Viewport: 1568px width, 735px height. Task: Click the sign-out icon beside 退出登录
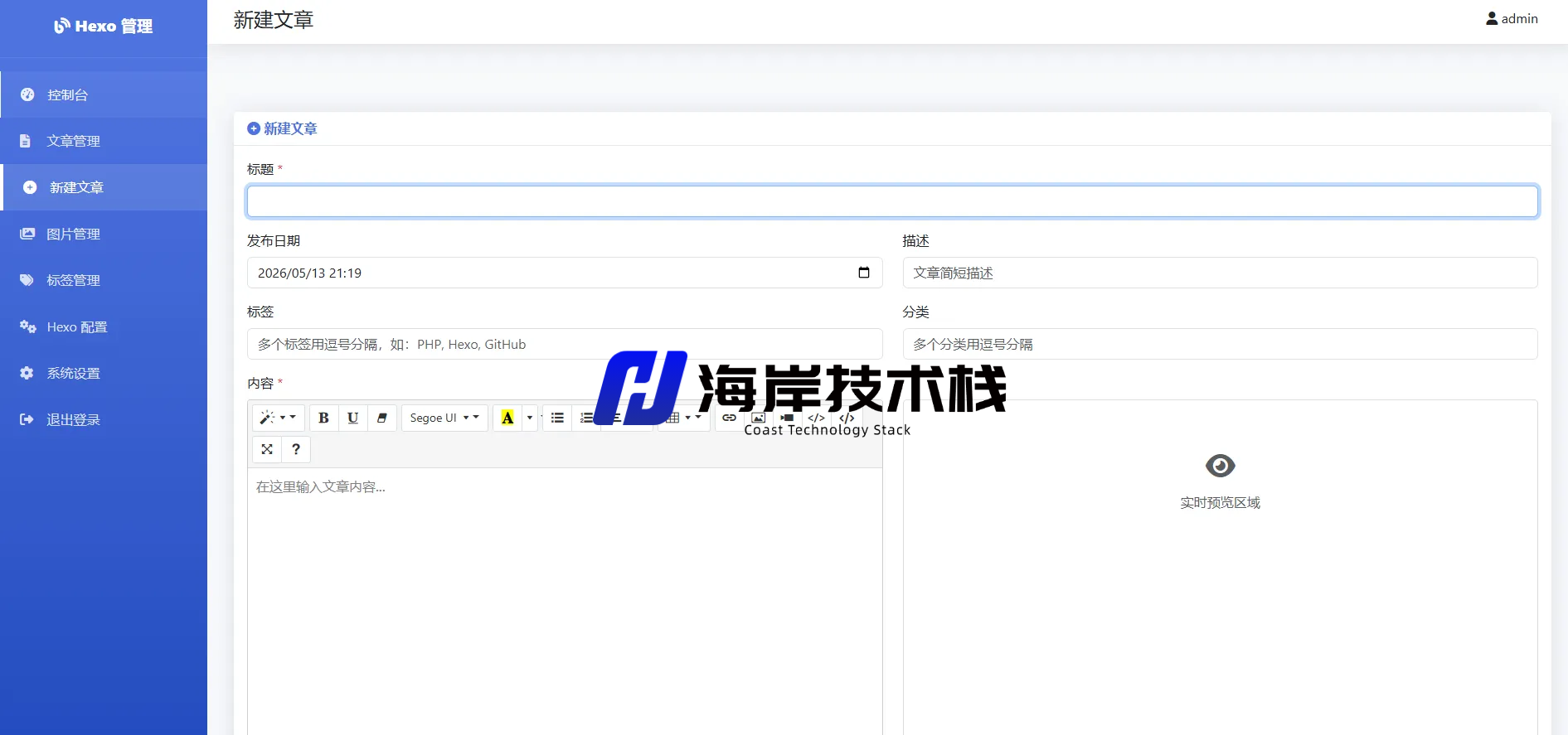pyautogui.click(x=27, y=419)
